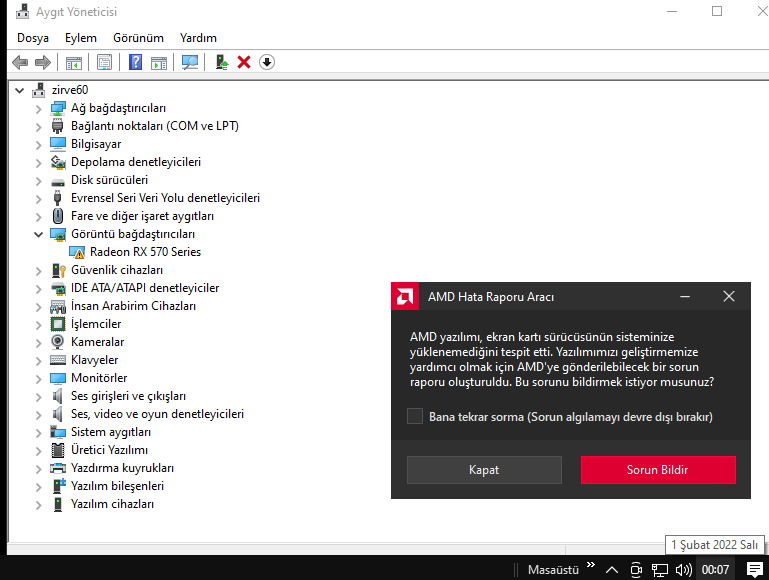This screenshot has width=769, height=580.
Task: Click the Radeon RX 570 warning icon
Action: [77, 252]
